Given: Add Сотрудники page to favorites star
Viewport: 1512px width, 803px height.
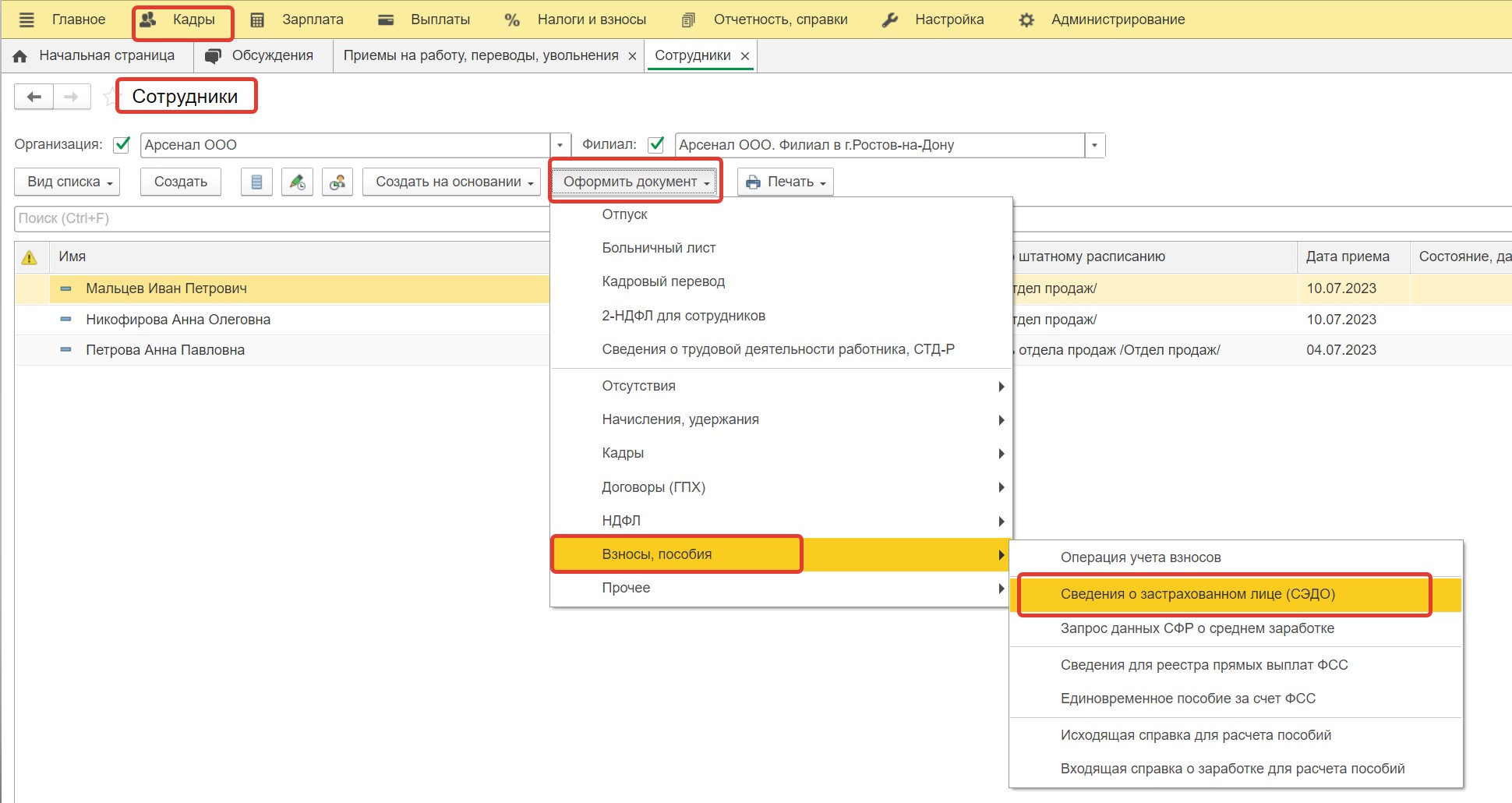Looking at the screenshot, I should tap(110, 97).
